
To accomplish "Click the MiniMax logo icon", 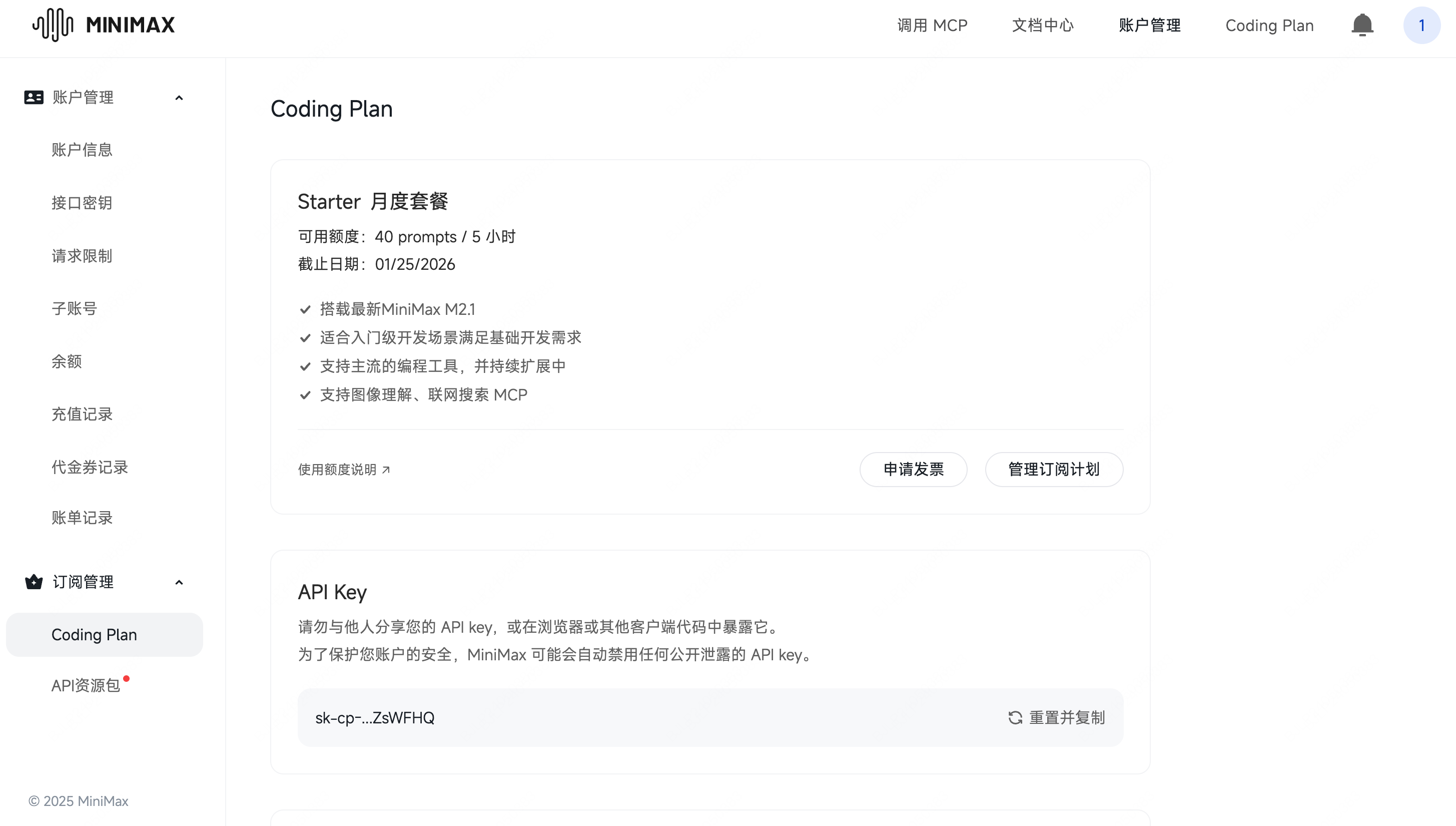I will coord(53,25).
